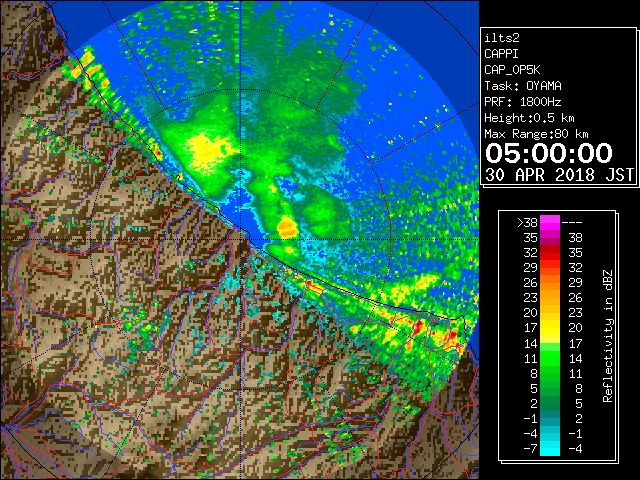The image size is (640, 480).
Task: Click the 'Reflectivity in dBZ' axis label
Action: (x=608, y=336)
